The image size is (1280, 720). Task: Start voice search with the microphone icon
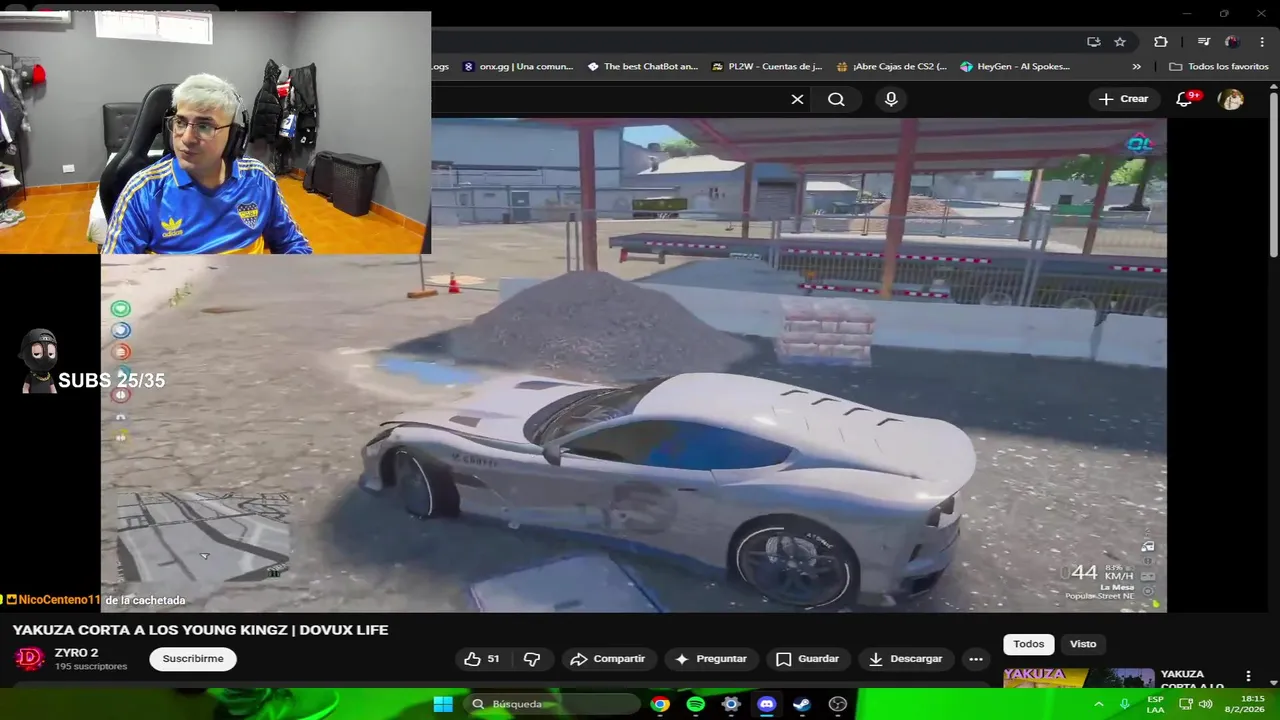pyautogui.click(x=891, y=99)
